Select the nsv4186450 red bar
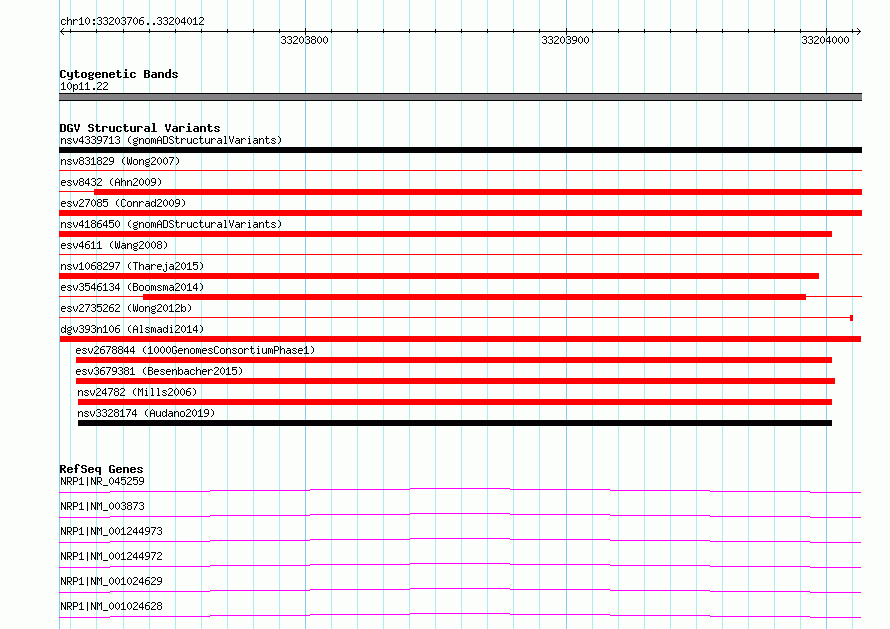The width and height of the screenshot is (890, 629). pos(446,234)
